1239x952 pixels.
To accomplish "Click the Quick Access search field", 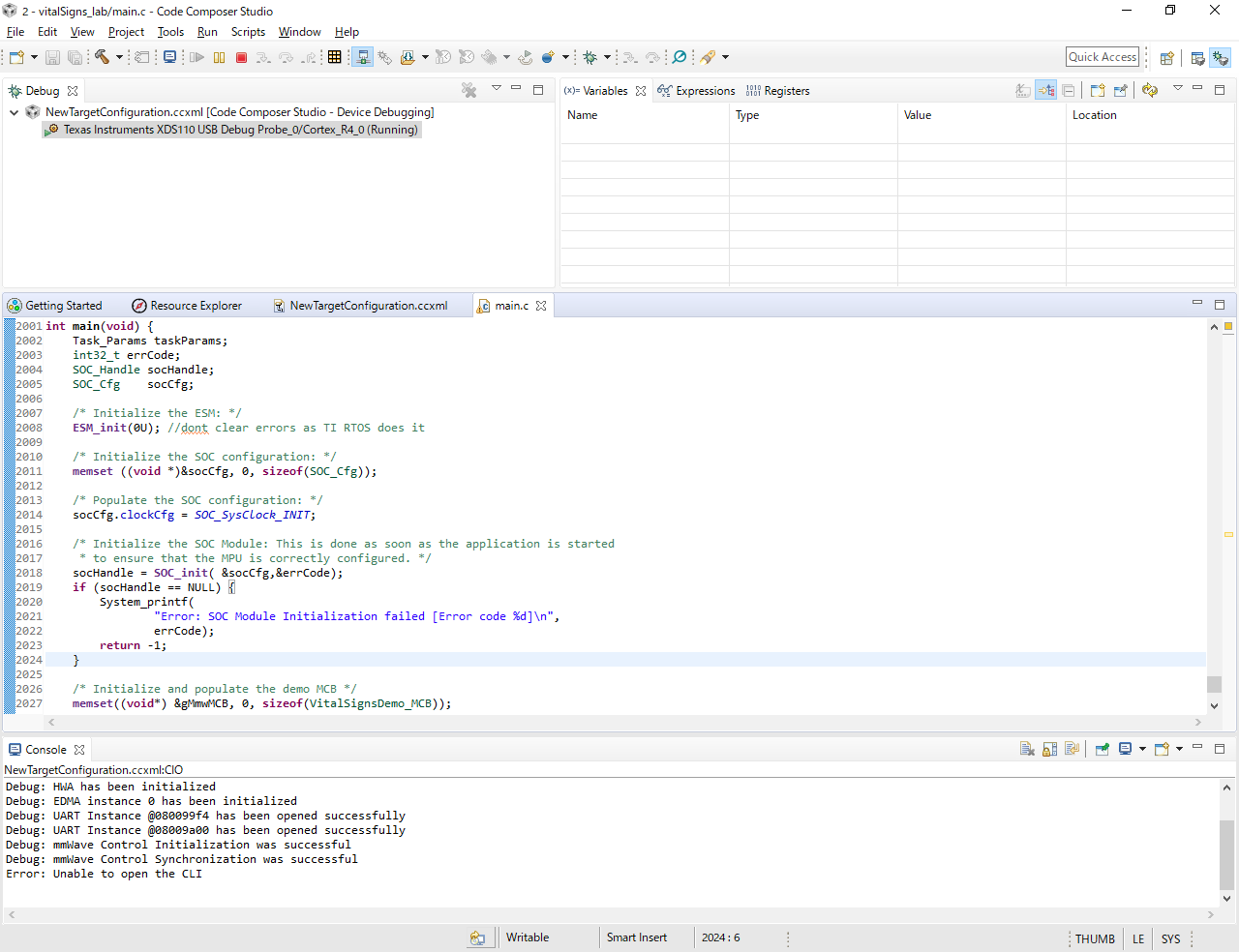I will pyautogui.click(x=1103, y=57).
